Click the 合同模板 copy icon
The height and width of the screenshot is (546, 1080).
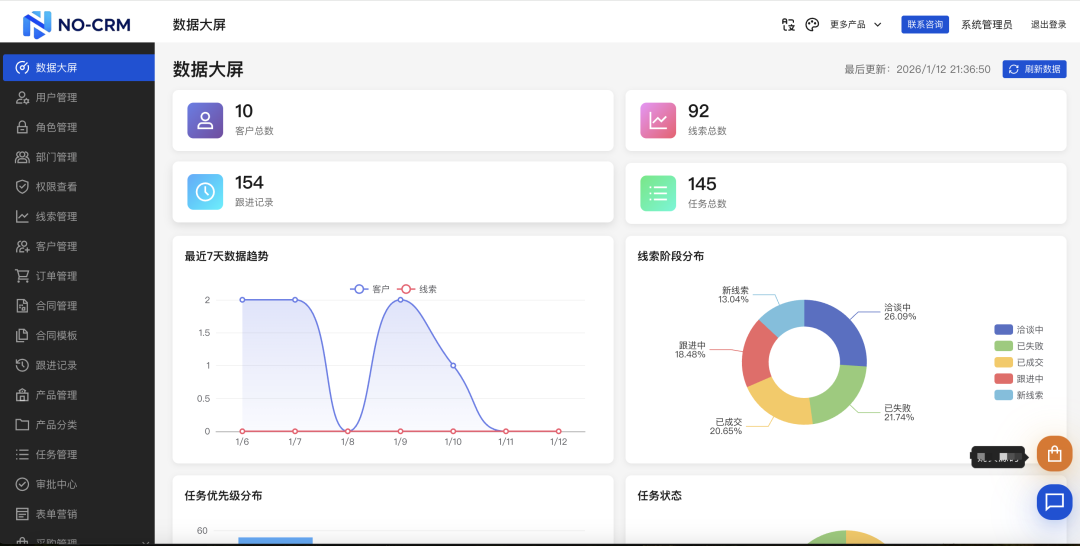click(22, 335)
